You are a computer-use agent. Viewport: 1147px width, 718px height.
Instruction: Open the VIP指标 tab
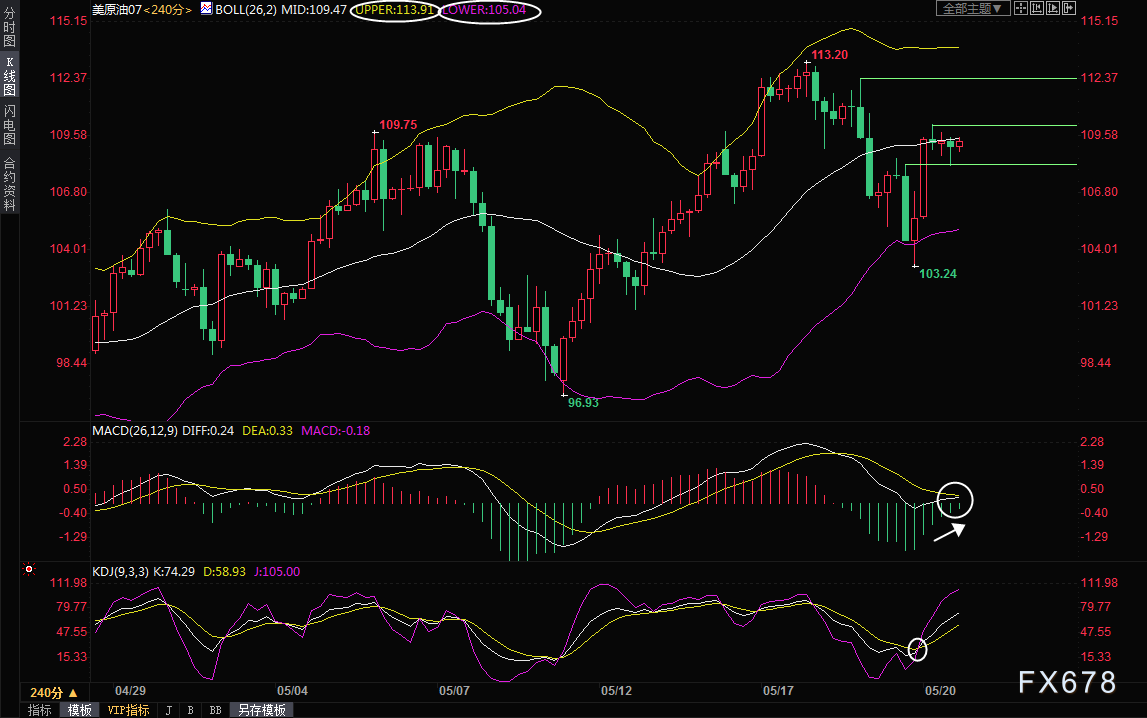click(128, 710)
